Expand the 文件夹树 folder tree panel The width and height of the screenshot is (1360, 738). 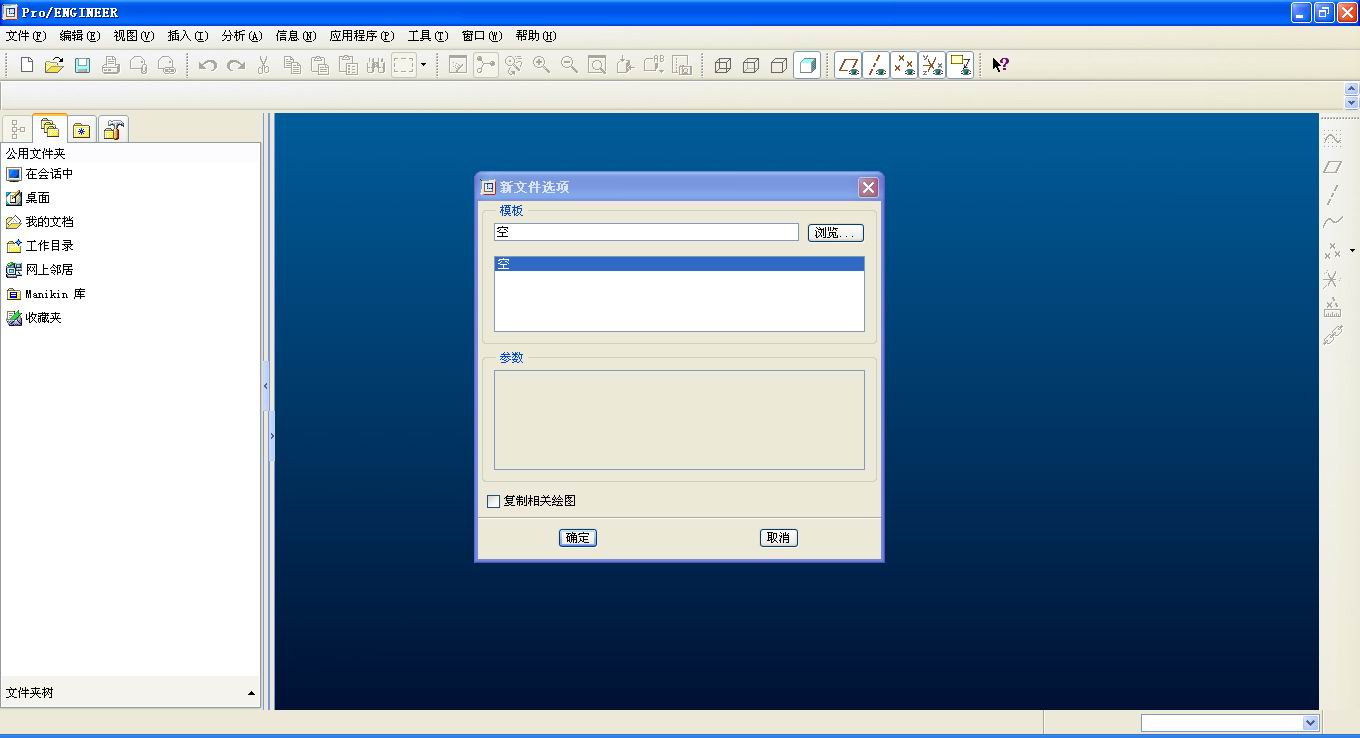coord(251,693)
